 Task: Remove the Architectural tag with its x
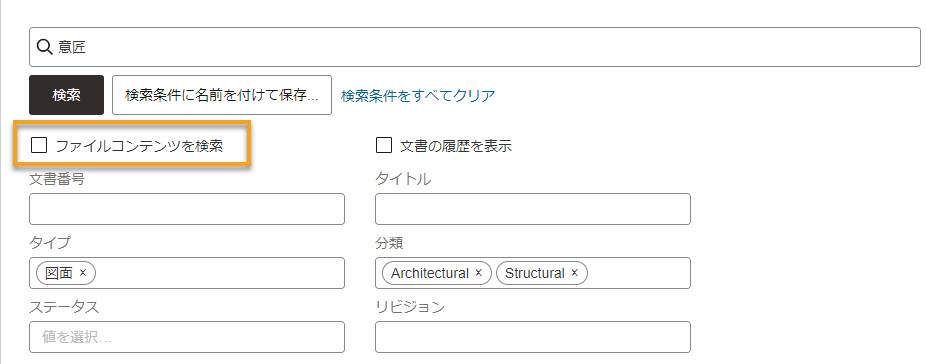click(479, 273)
